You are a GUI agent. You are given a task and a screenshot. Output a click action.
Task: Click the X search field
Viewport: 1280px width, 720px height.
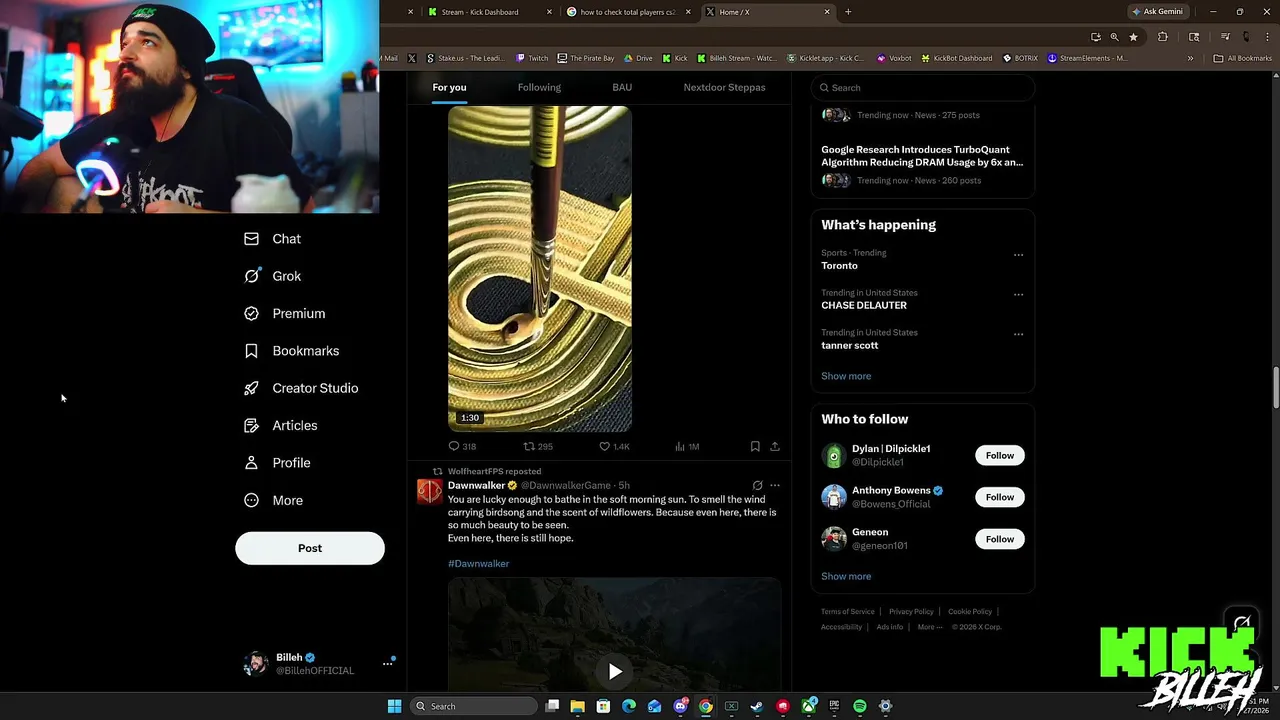[922, 87]
